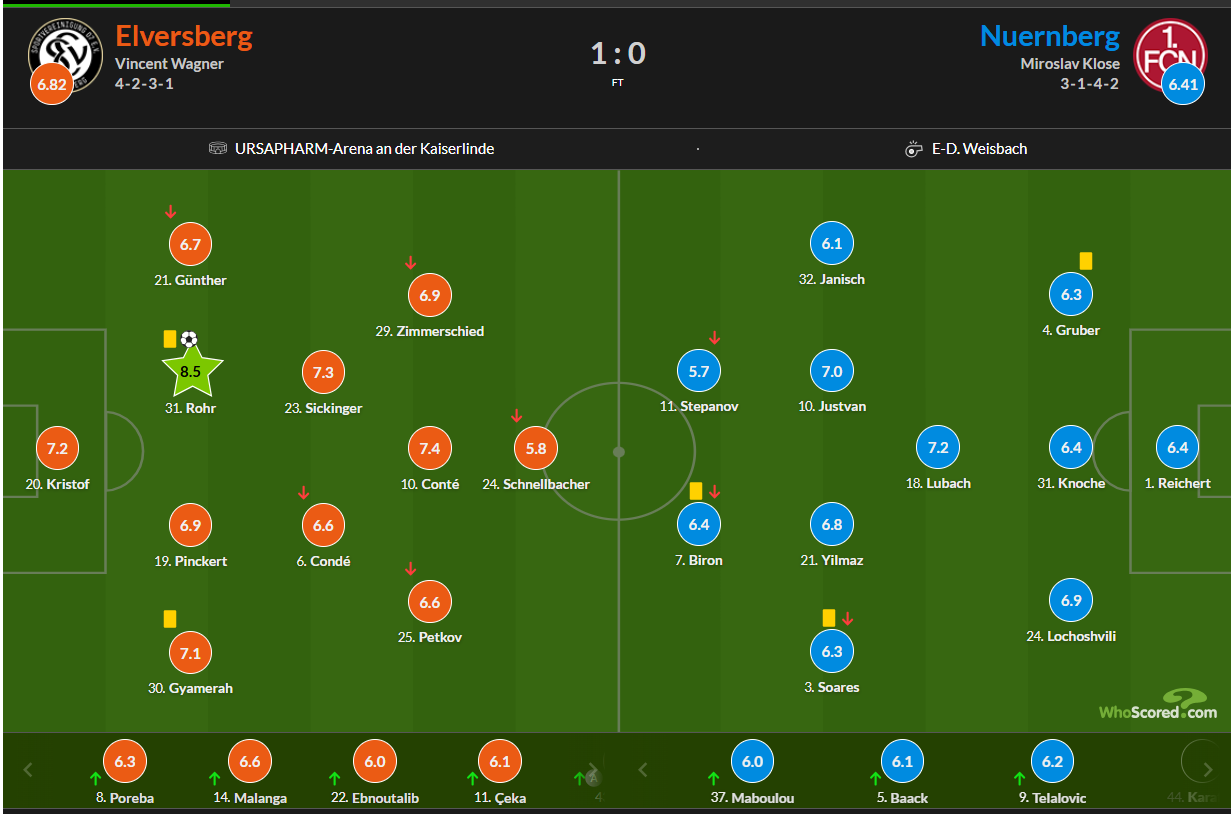This screenshot has width=1231, height=814.
Task: Show previous Elversberg substitutes with left arrow
Action: [x=28, y=770]
